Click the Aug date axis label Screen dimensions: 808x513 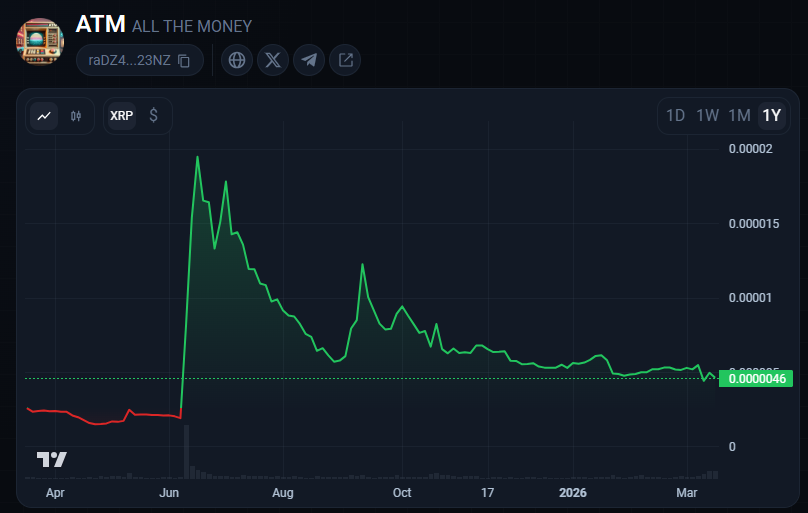283,493
